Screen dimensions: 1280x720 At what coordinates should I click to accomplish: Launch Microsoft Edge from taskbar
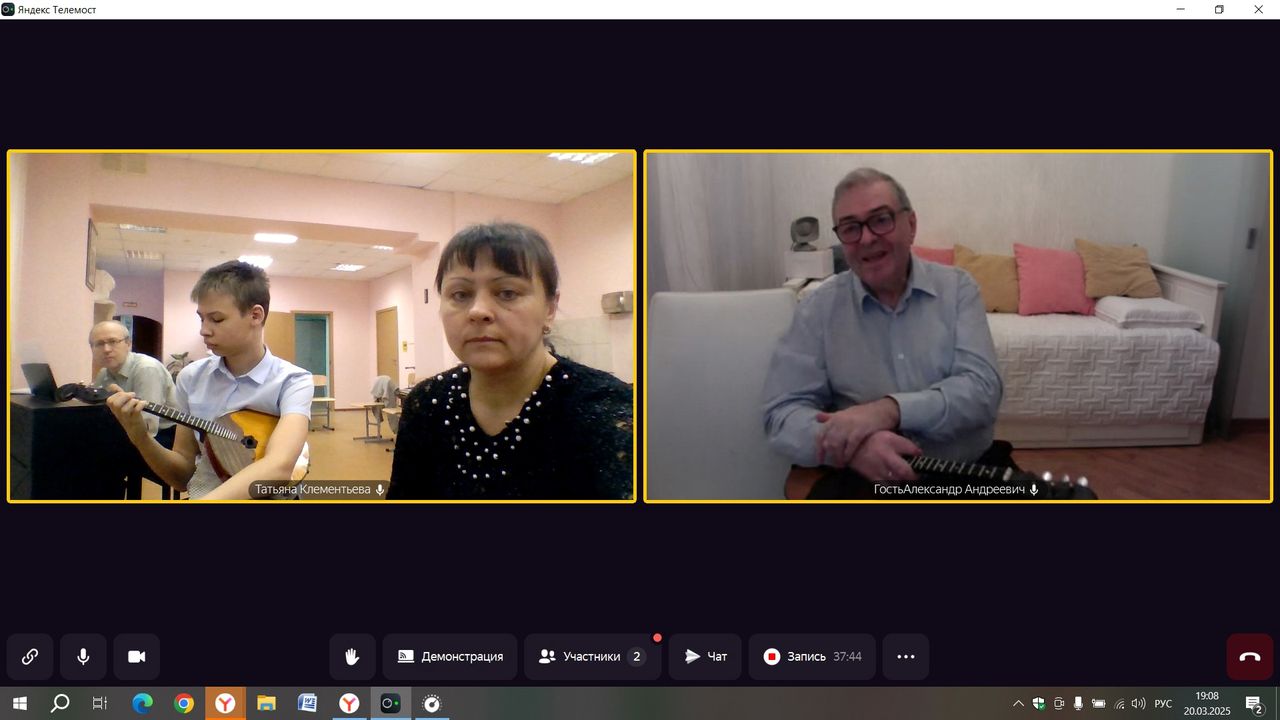[x=142, y=704]
